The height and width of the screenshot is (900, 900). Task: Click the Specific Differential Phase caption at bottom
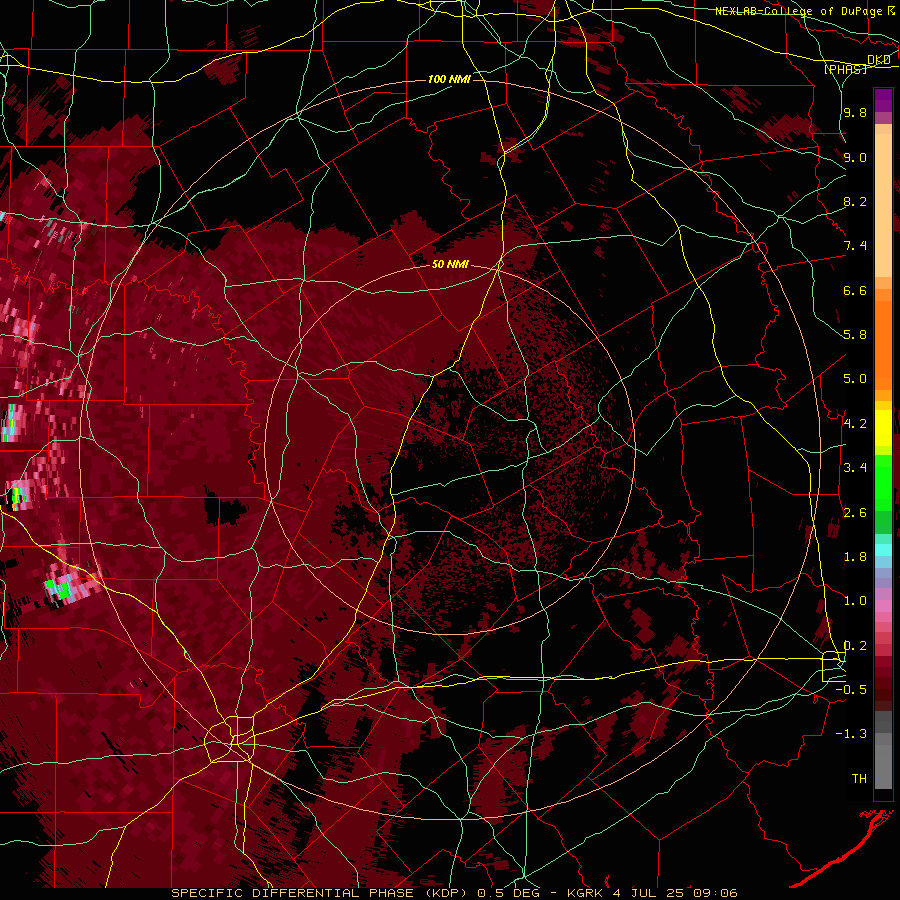click(x=455, y=893)
